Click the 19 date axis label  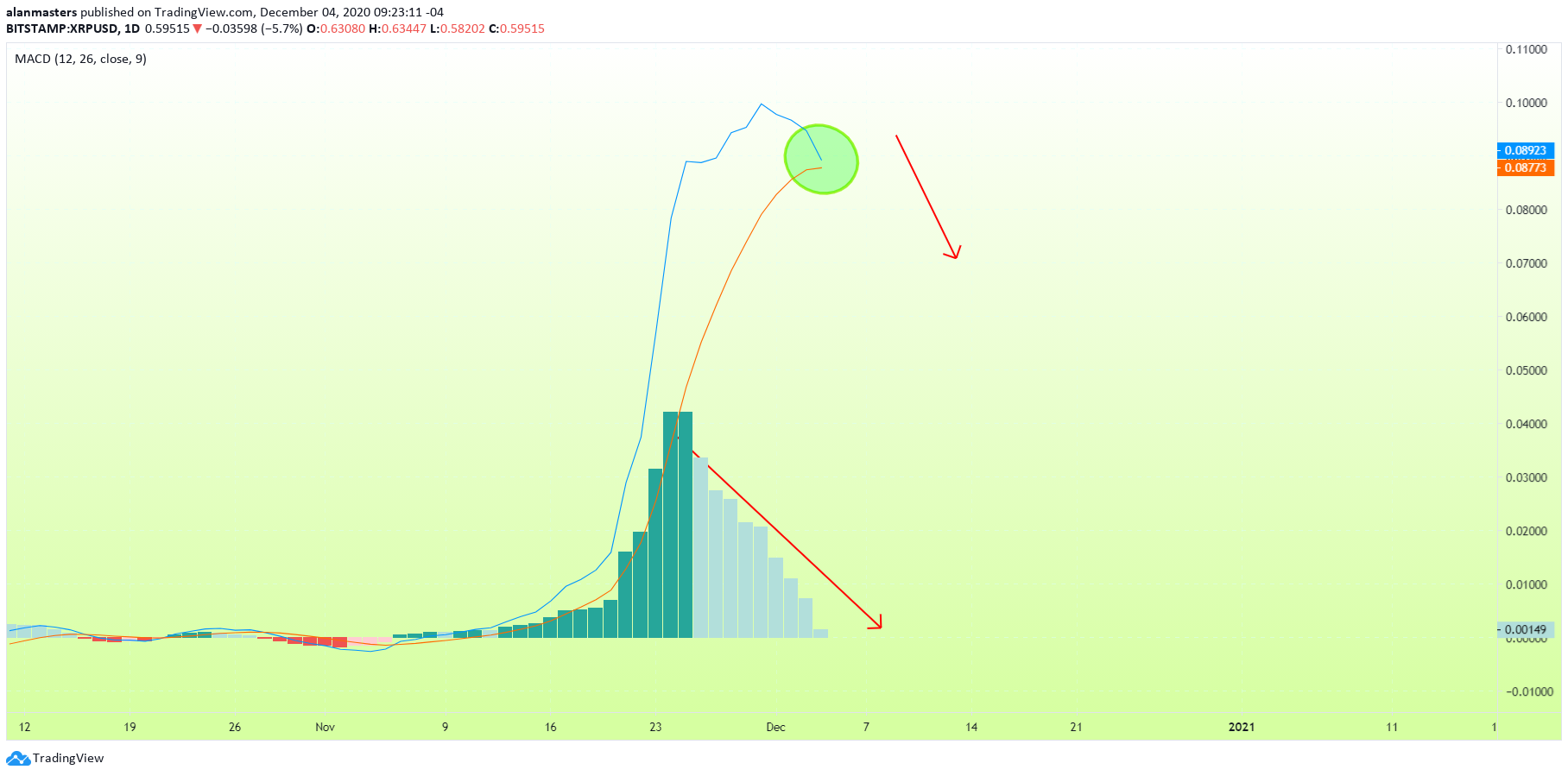[130, 727]
